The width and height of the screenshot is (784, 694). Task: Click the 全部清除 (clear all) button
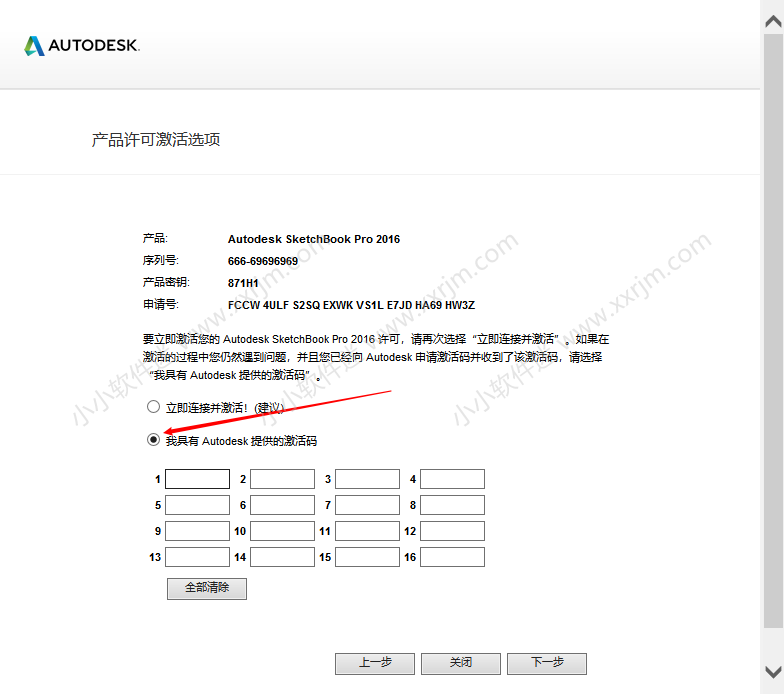tap(207, 588)
